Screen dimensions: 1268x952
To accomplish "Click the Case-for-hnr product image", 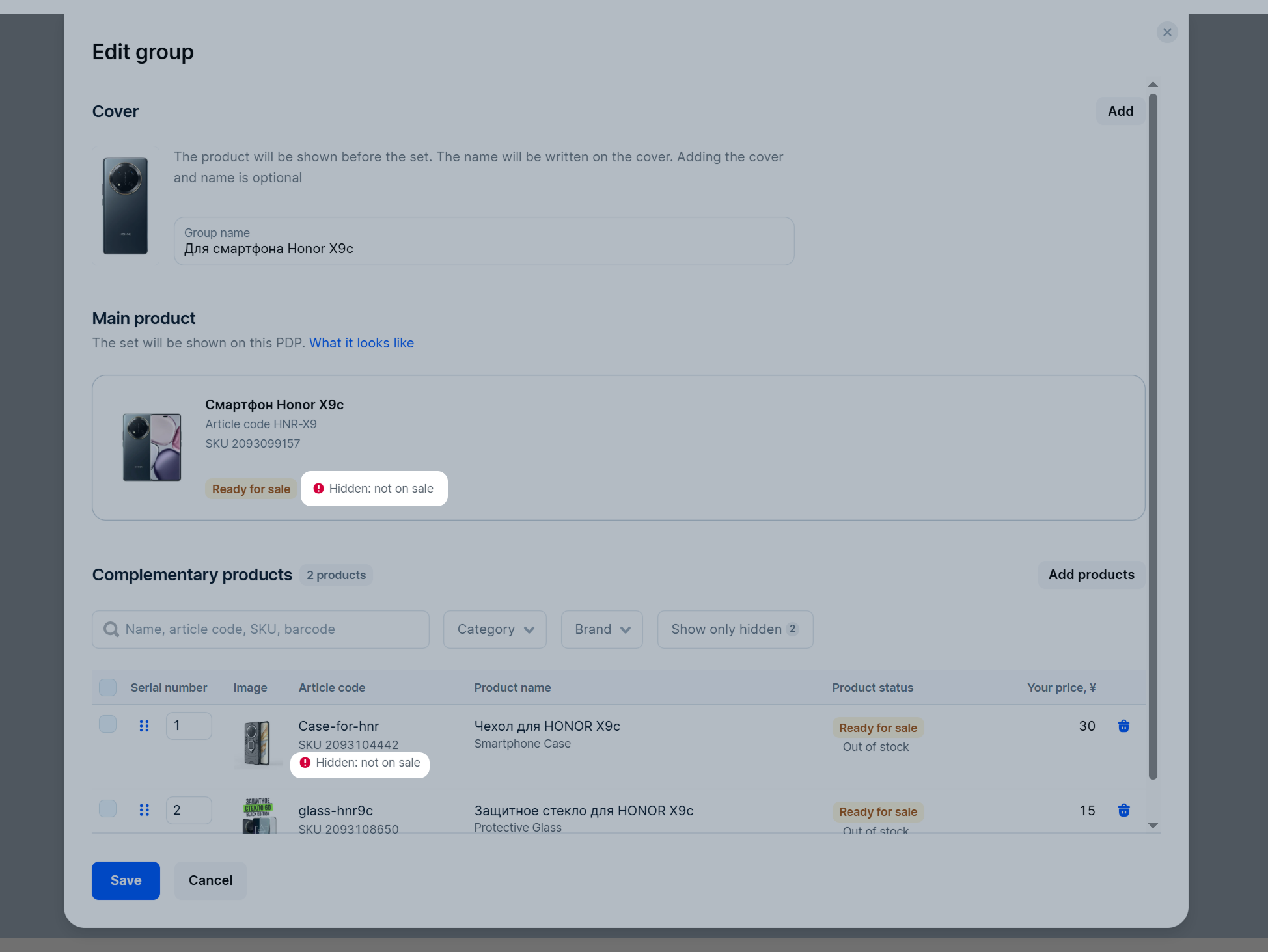I will [x=257, y=742].
